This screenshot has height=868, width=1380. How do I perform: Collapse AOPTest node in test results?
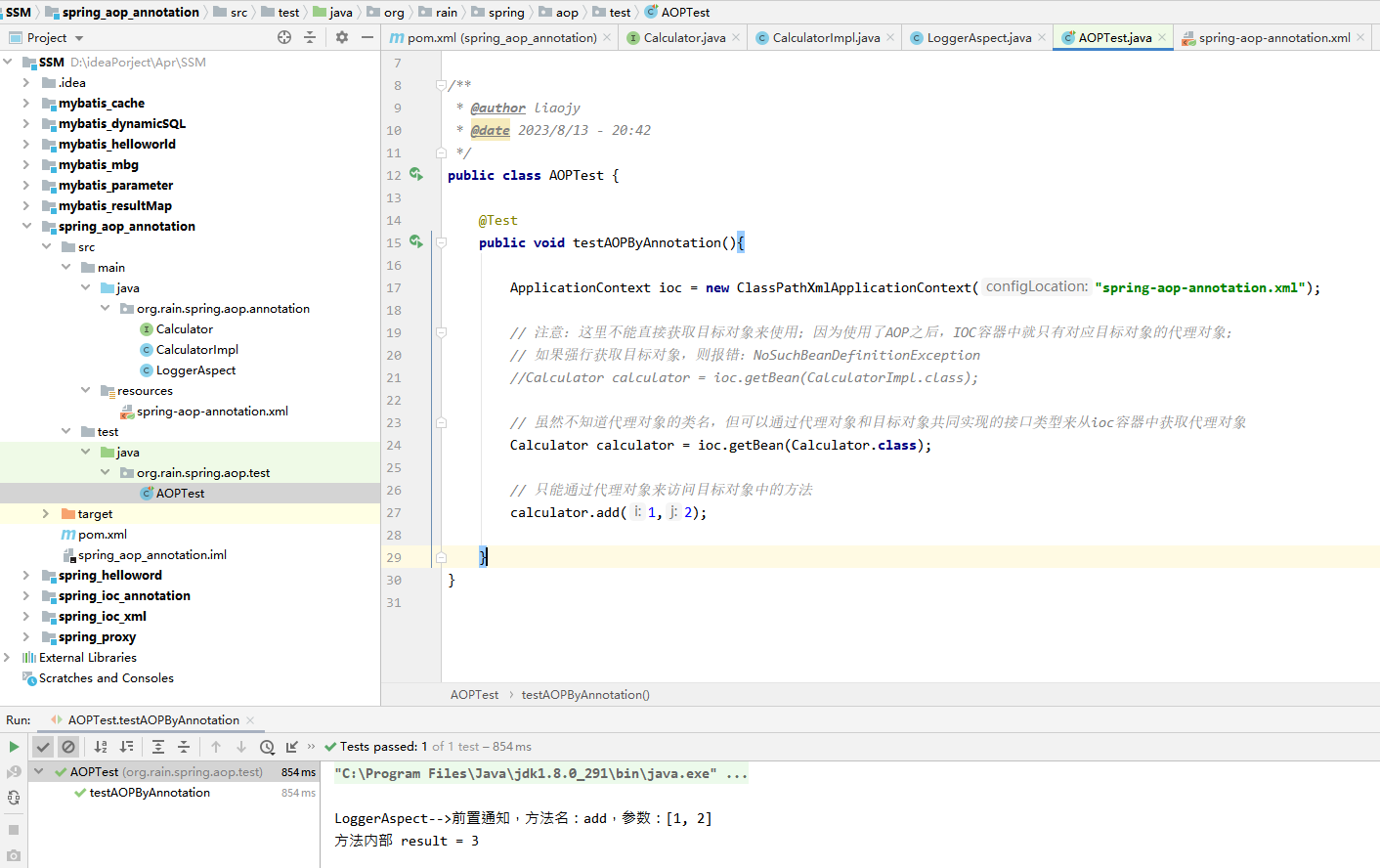pyautogui.click(x=39, y=772)
